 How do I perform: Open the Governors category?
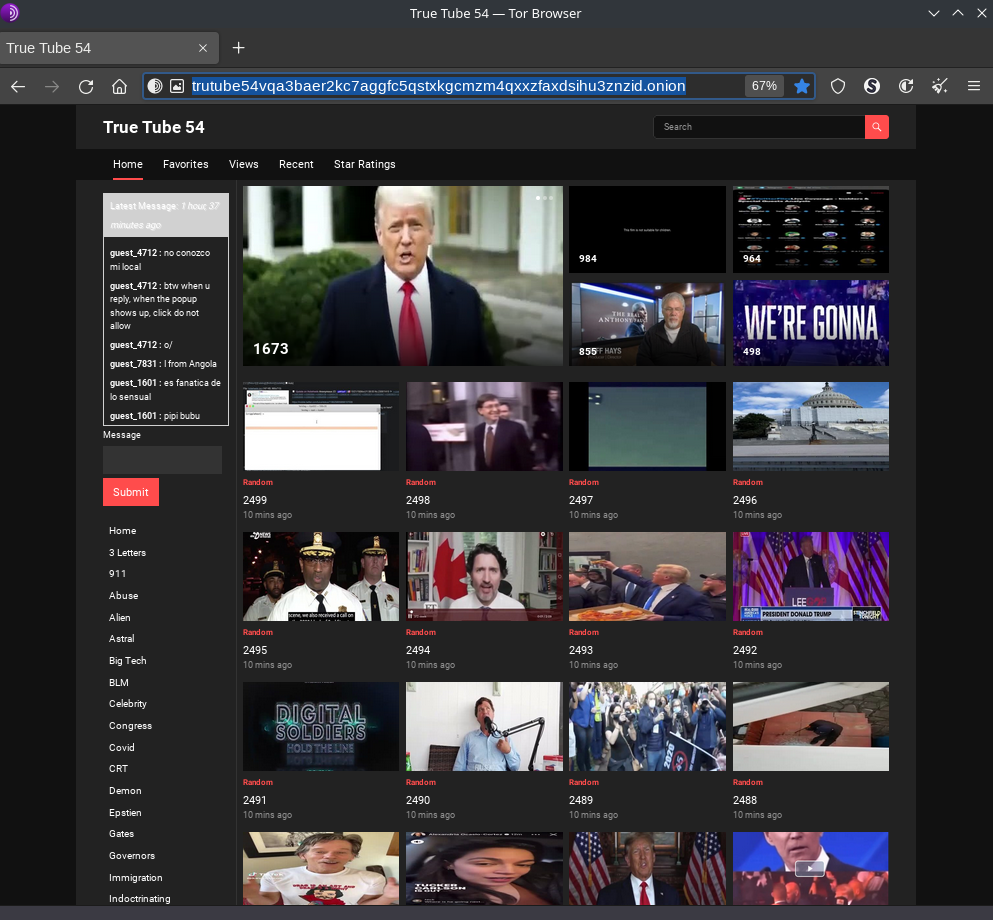(132, 855)
